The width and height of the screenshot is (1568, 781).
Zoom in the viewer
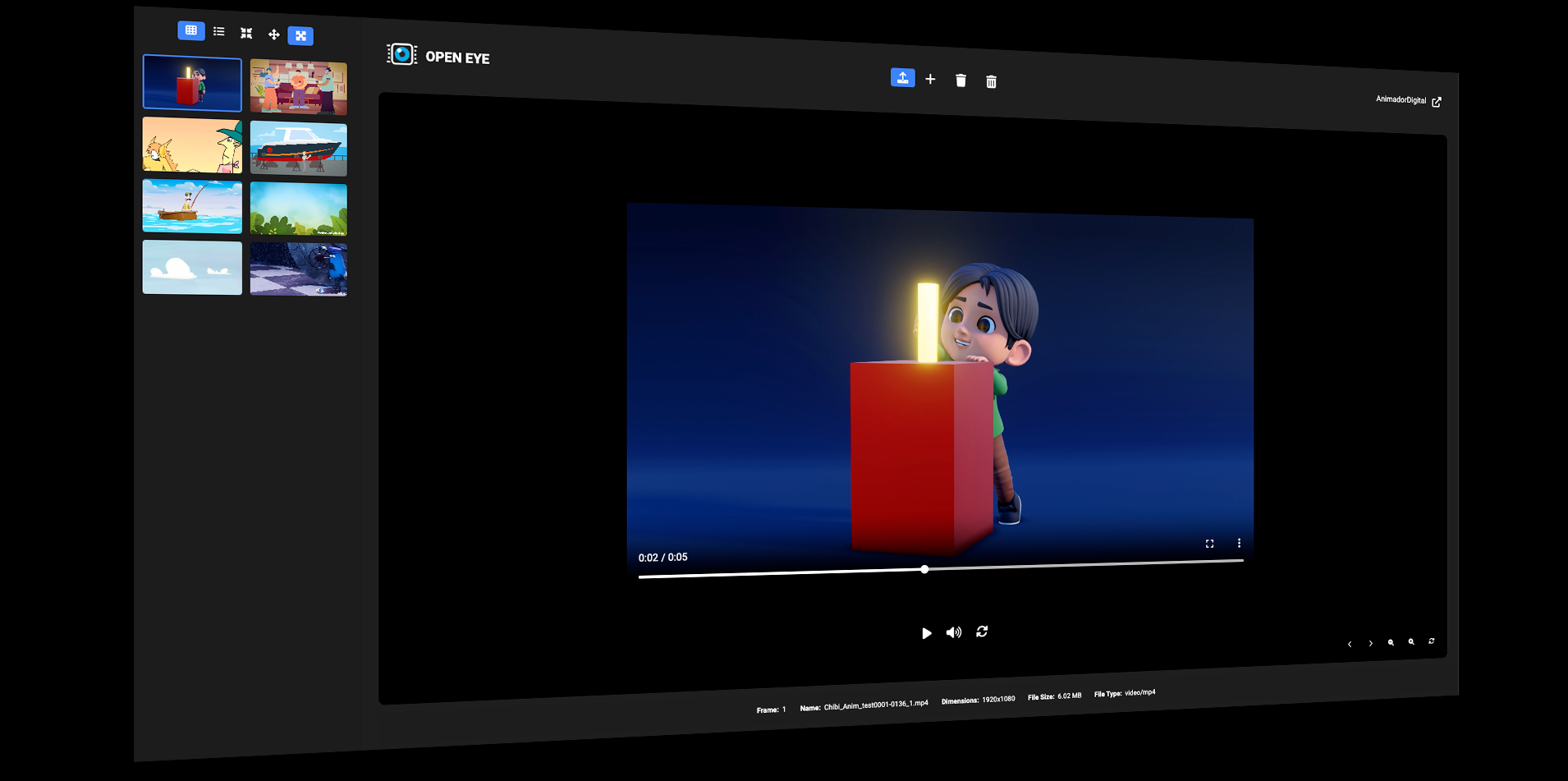[1411, 641]
